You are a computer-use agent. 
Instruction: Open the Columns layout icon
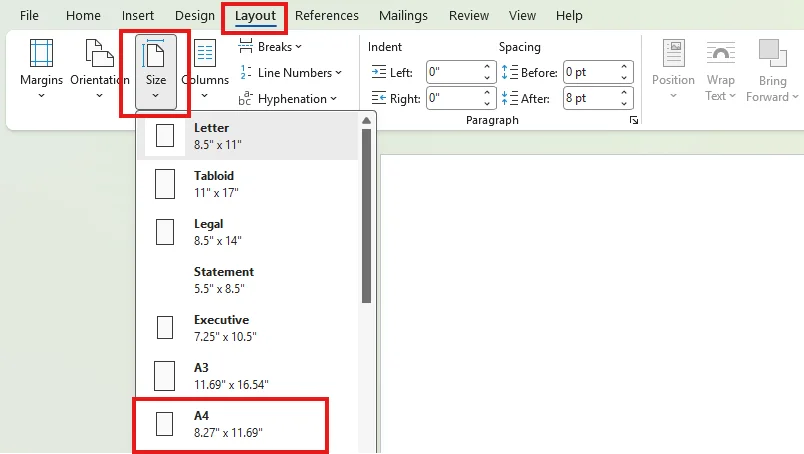pos(205,53)
